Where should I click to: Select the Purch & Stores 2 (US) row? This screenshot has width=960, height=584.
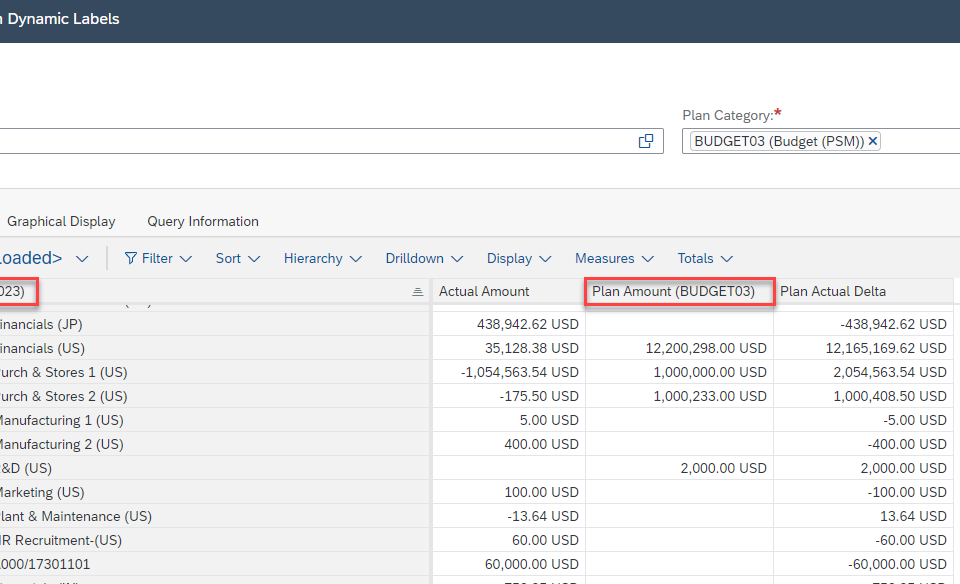point(214,396)
